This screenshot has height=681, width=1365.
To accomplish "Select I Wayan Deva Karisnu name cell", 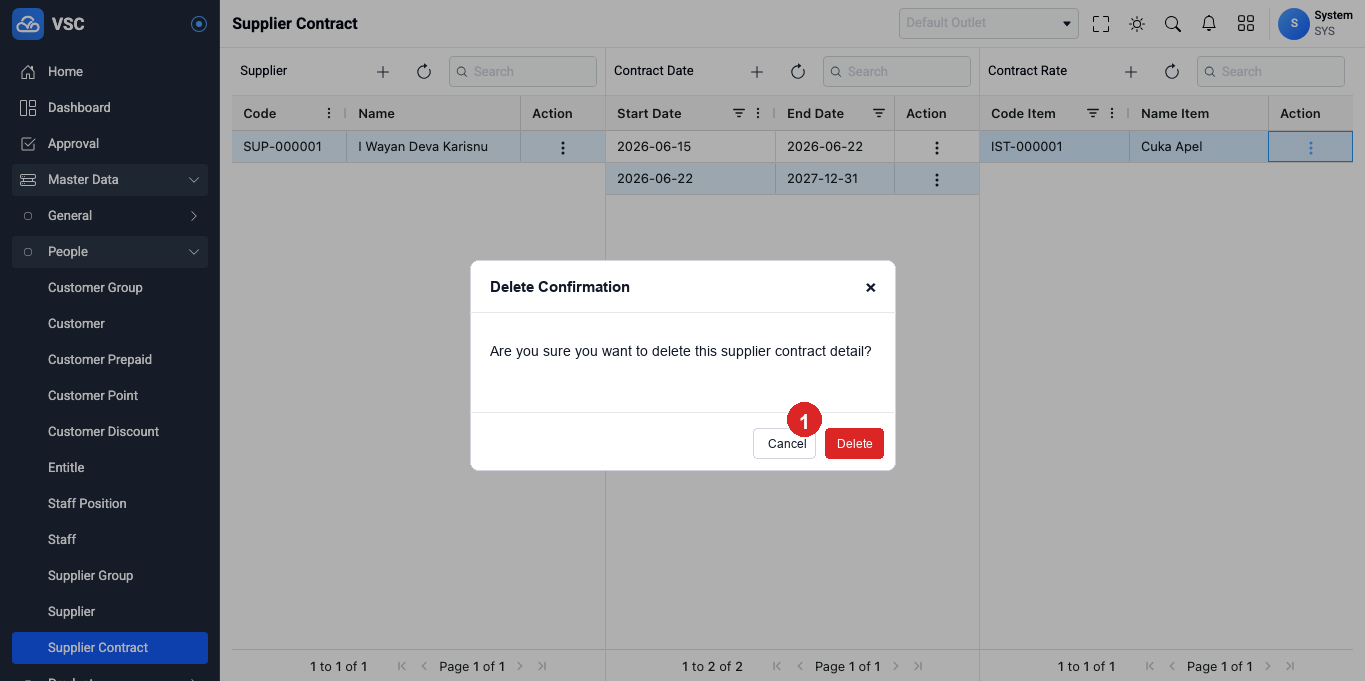I will click(434, 147).
